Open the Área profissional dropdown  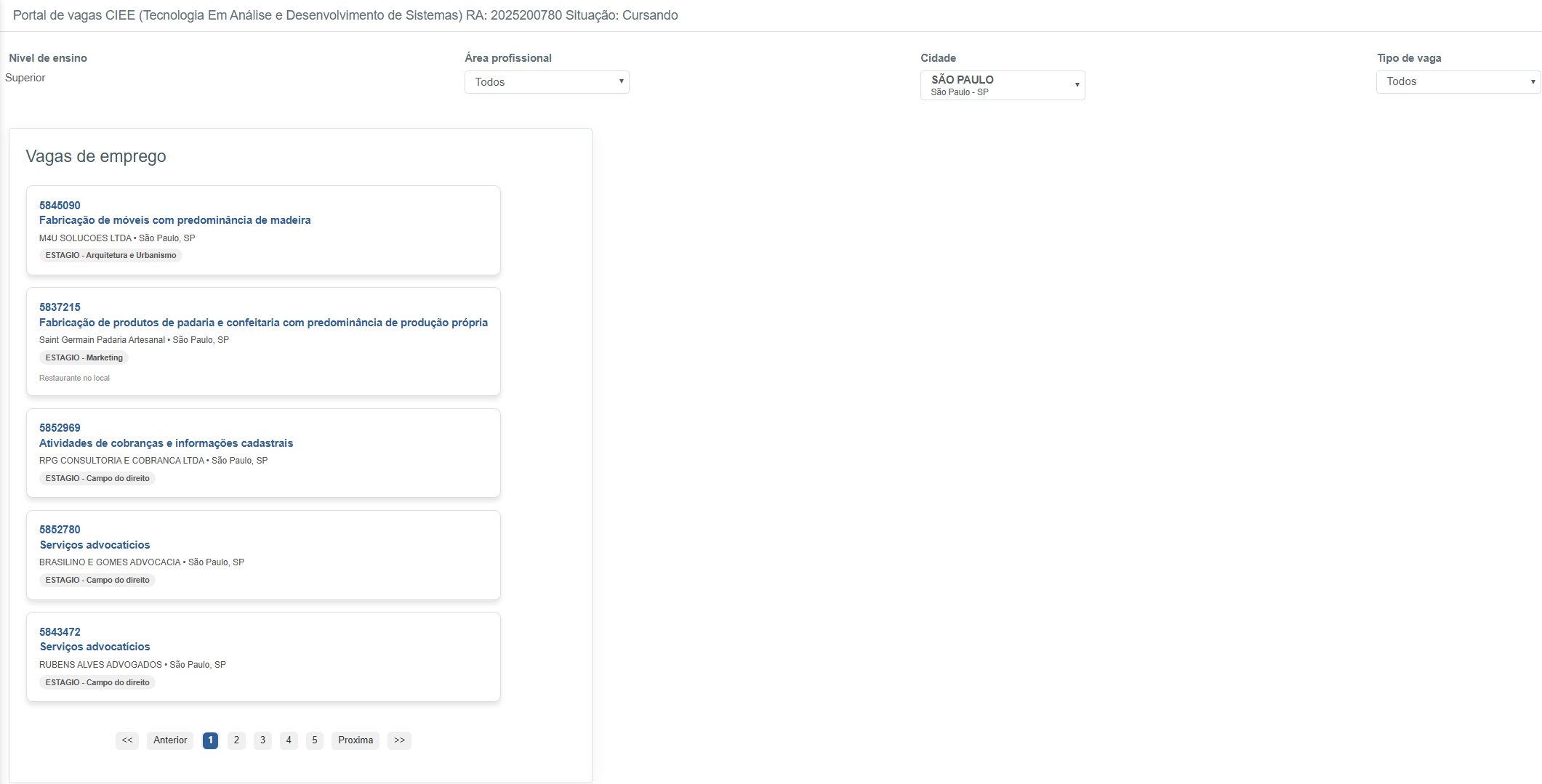click(x=547, y=82)
